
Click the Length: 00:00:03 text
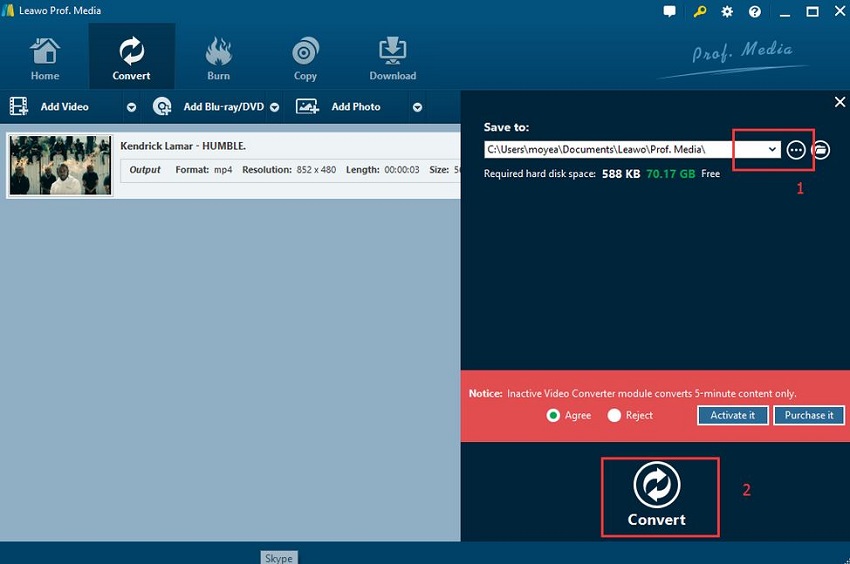pos(383,170)
